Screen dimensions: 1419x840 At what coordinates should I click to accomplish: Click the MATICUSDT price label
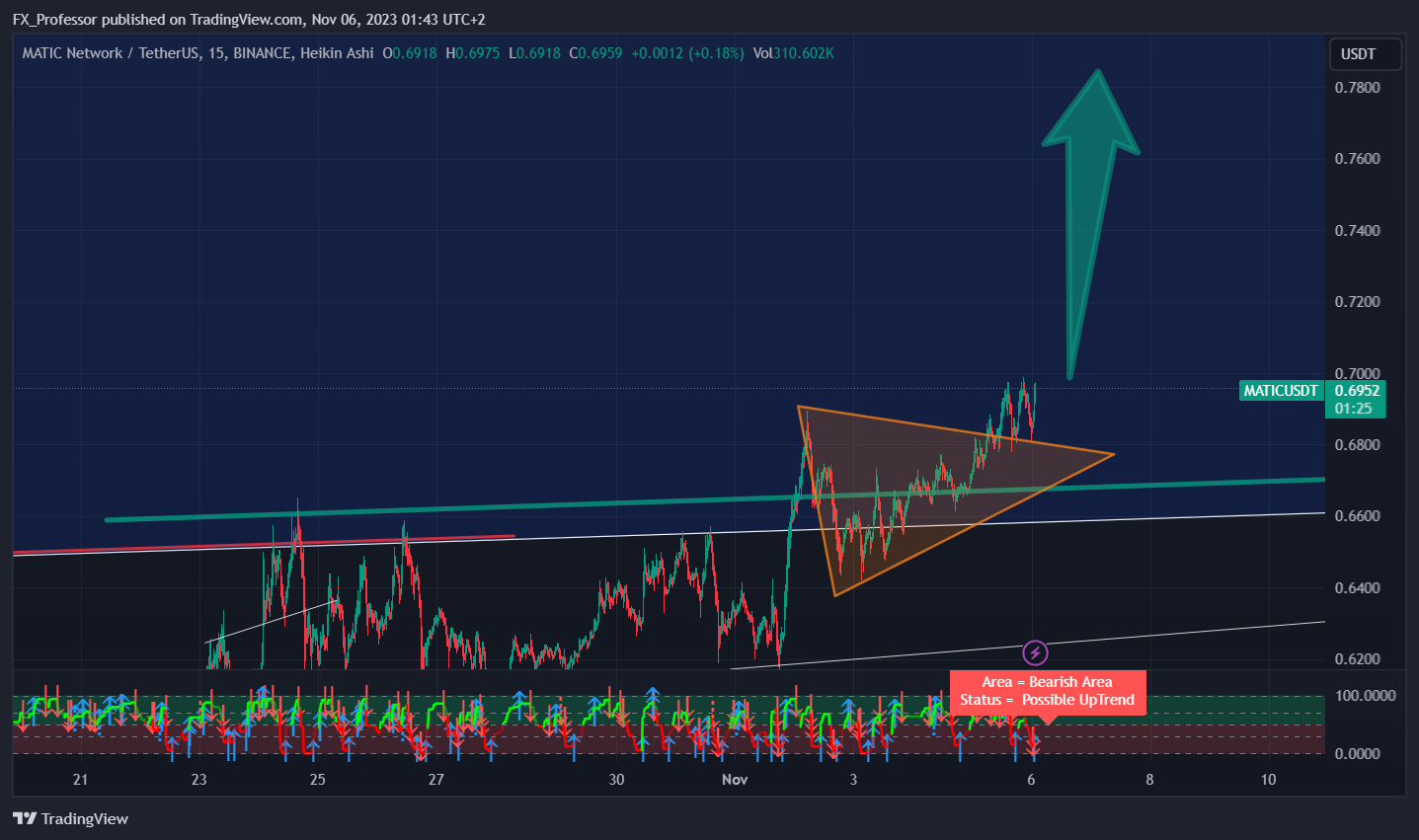tap(1281, 391)
